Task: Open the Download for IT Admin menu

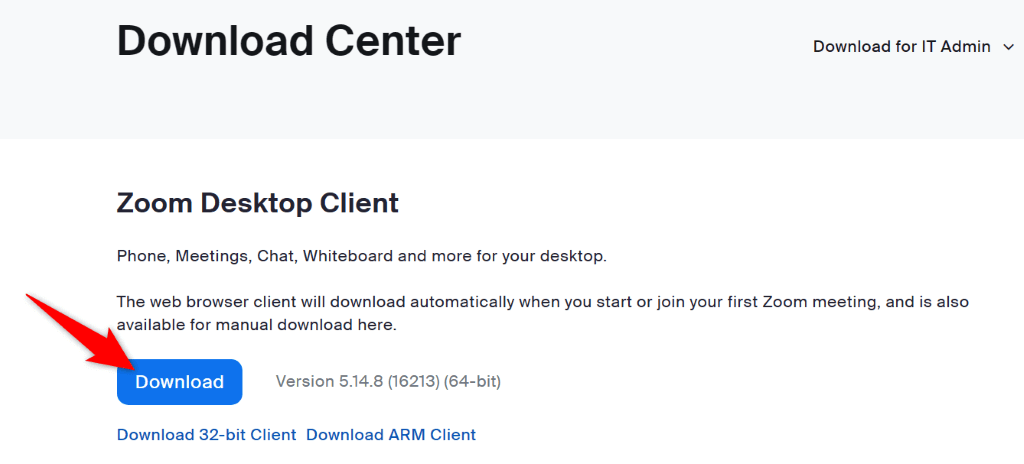Action: [x=901, y=46]
